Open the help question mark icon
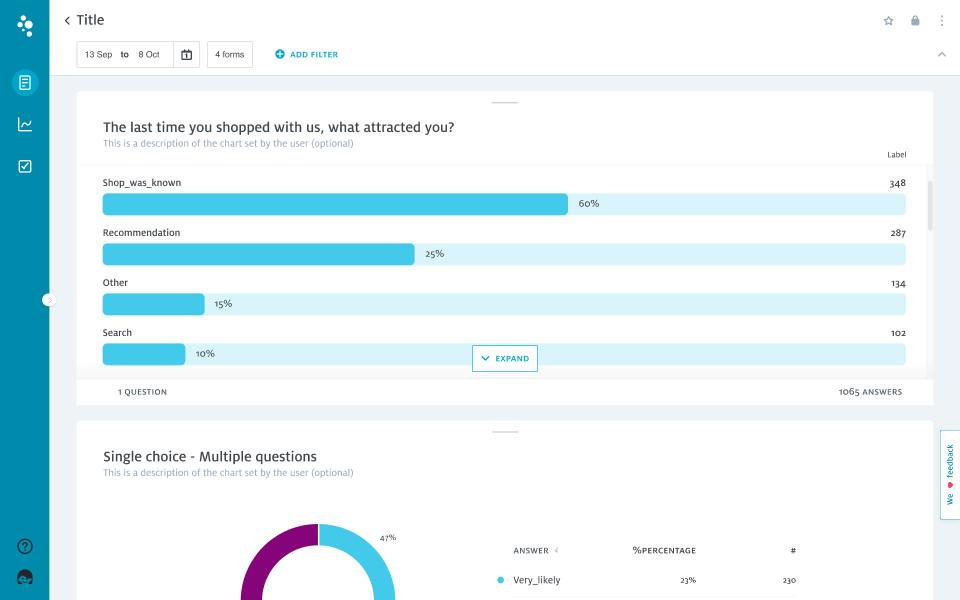The image size is (960, 600). click(25, 546)
